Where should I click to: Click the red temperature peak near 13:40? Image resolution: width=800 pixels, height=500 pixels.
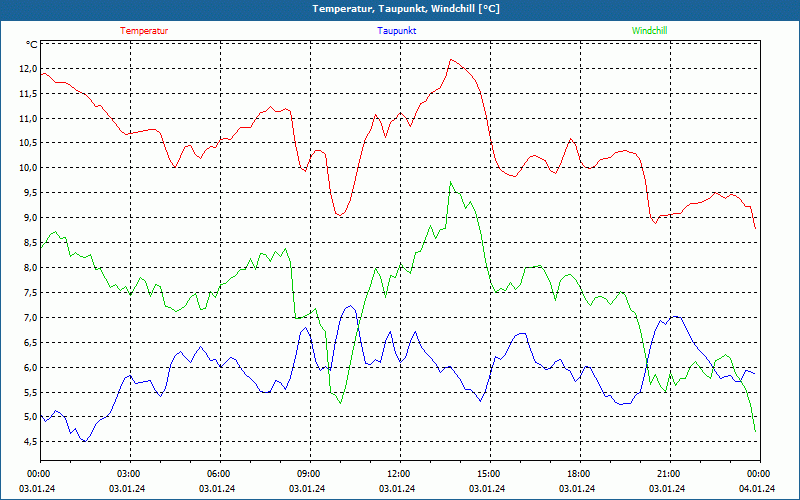point(451,60)
